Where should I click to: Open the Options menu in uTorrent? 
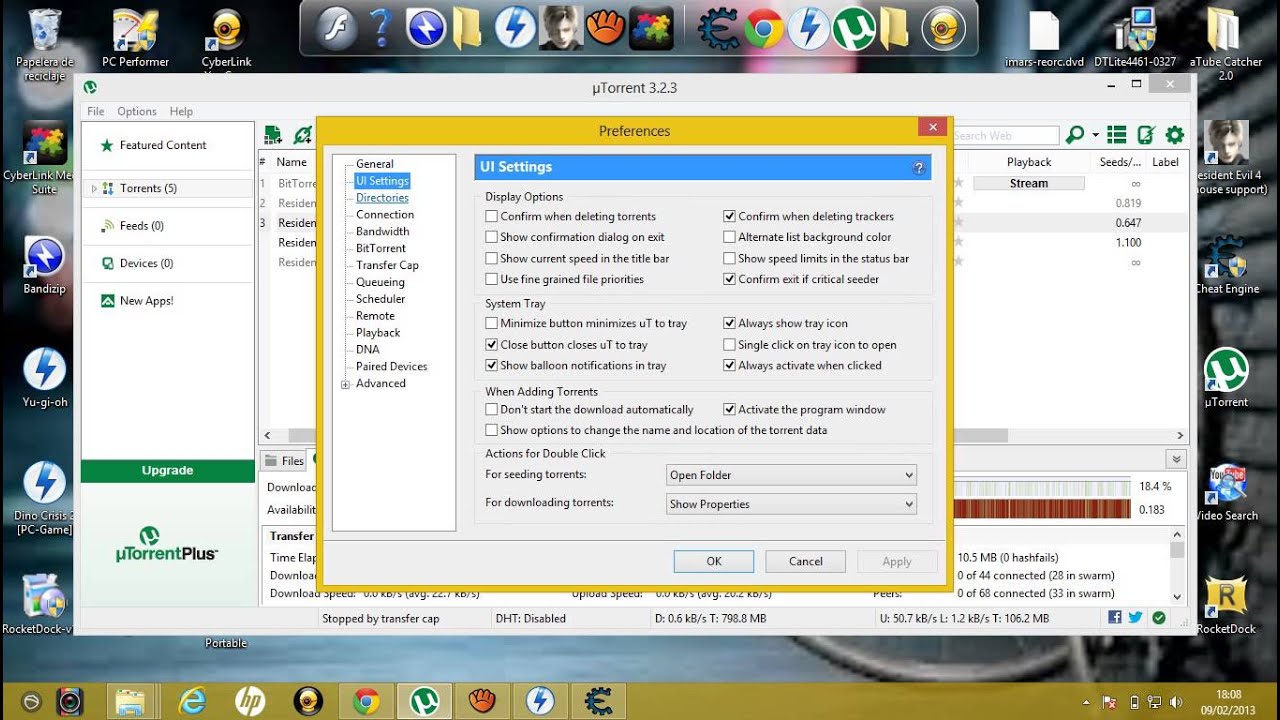pos(137,111)
